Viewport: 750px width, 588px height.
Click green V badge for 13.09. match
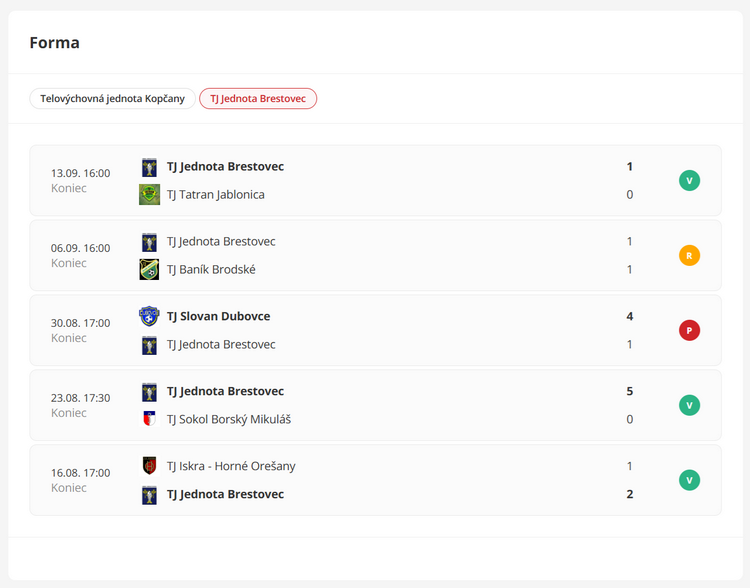pos(689,181)
